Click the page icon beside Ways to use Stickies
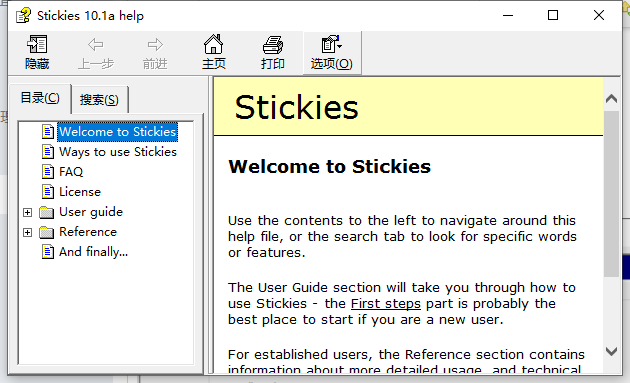Image resolution: width=630 pixels, height=383 pixels. [x=48, y=152]
